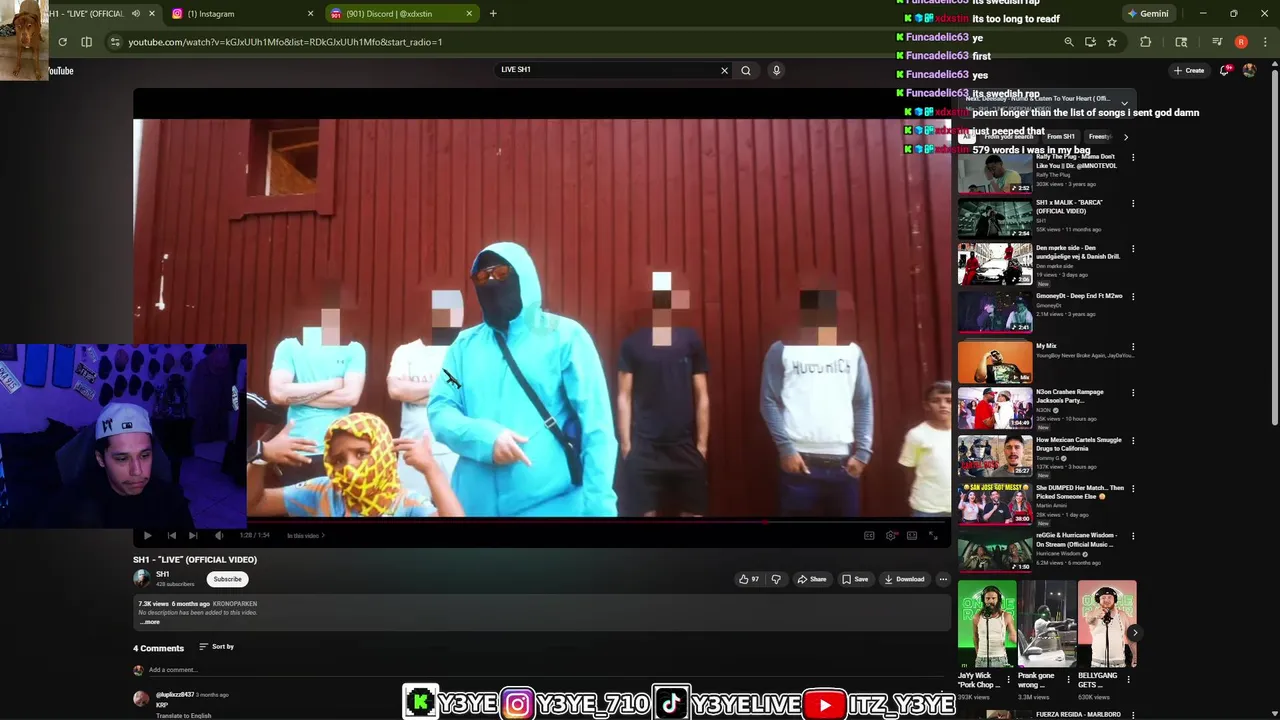Image resolution: width=1280 pixels, height=720 pixels.
Task: Seek on the red video progress bar
Action: (x=542, y=522)
